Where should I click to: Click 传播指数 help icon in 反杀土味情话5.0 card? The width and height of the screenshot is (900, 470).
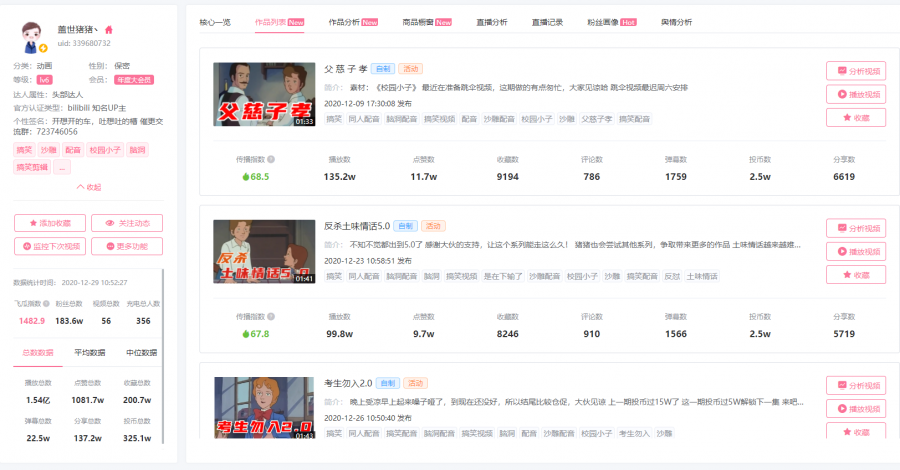(x=271, y=317)
